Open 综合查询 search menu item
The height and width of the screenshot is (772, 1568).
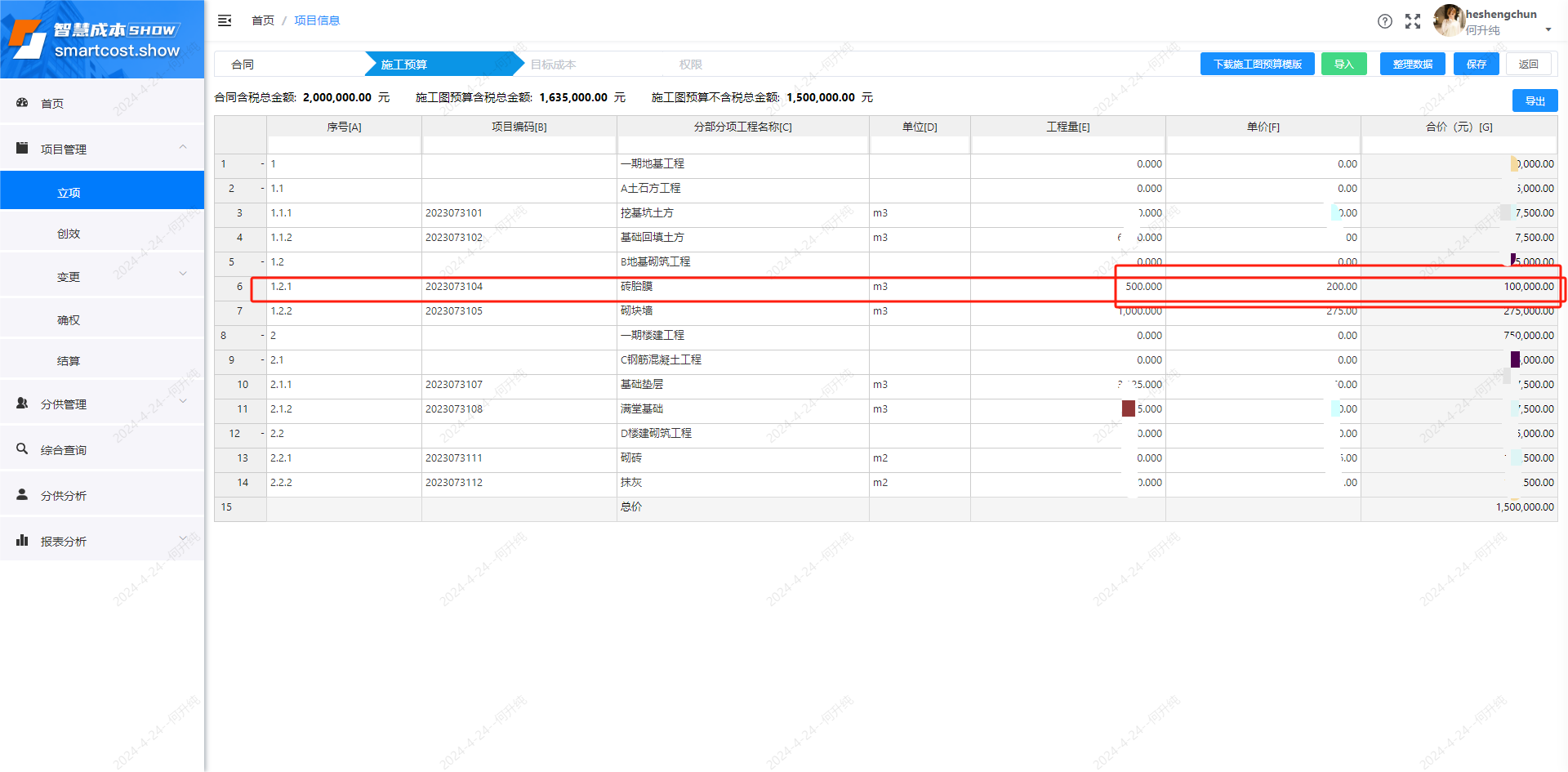pos(64,449)
